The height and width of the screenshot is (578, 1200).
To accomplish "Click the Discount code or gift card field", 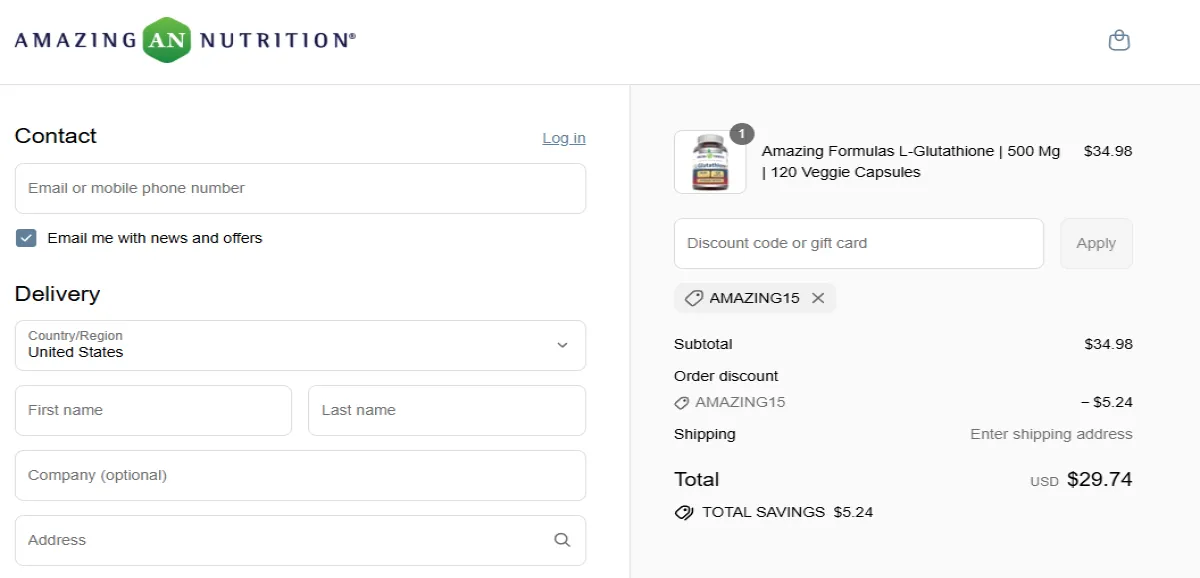I will click(x=858, y=243).
